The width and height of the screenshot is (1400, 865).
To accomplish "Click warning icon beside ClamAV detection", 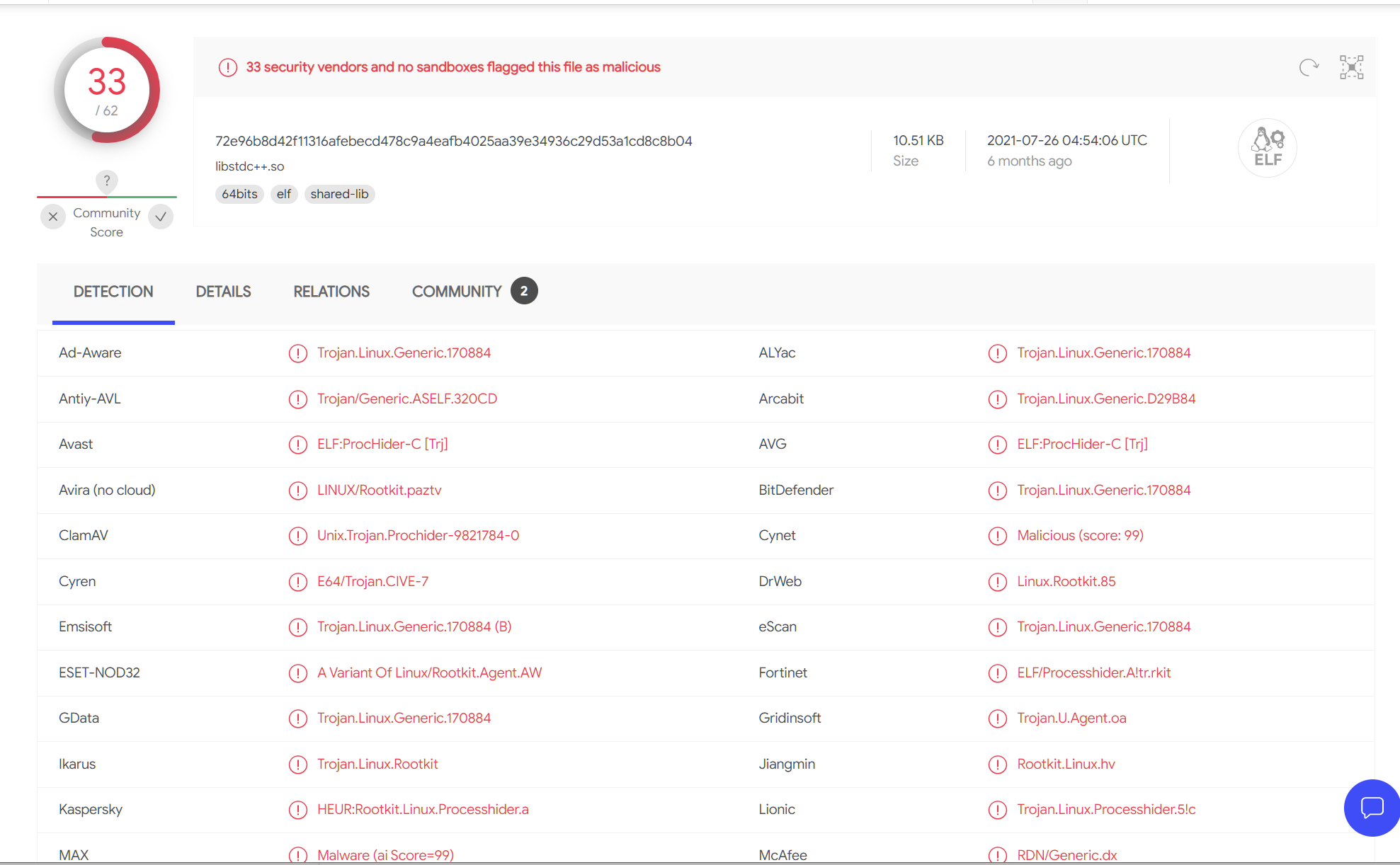I will point(298,536).
